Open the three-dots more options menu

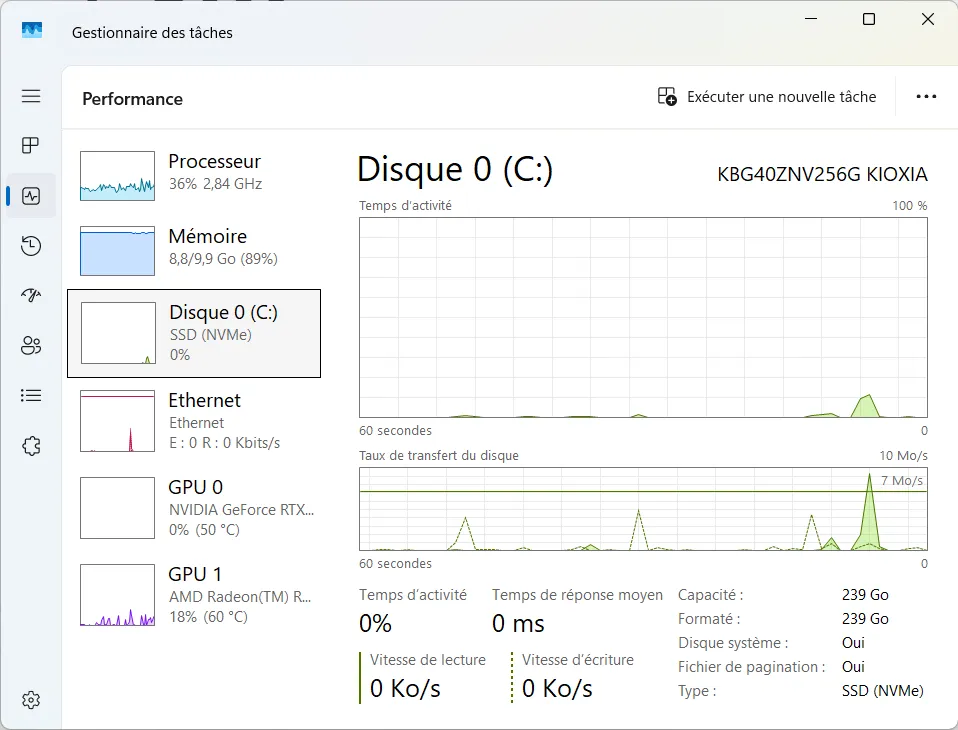[926, 97]
